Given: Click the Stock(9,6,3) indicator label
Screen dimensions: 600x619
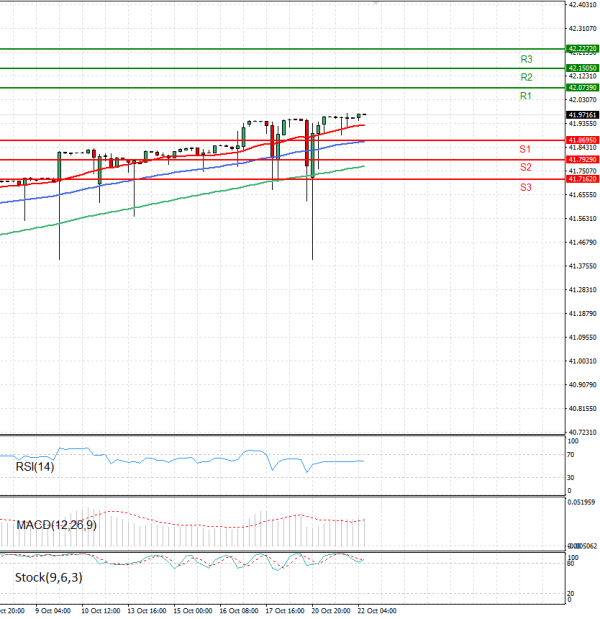Looking at the screenshot, I should pos(50,578).
